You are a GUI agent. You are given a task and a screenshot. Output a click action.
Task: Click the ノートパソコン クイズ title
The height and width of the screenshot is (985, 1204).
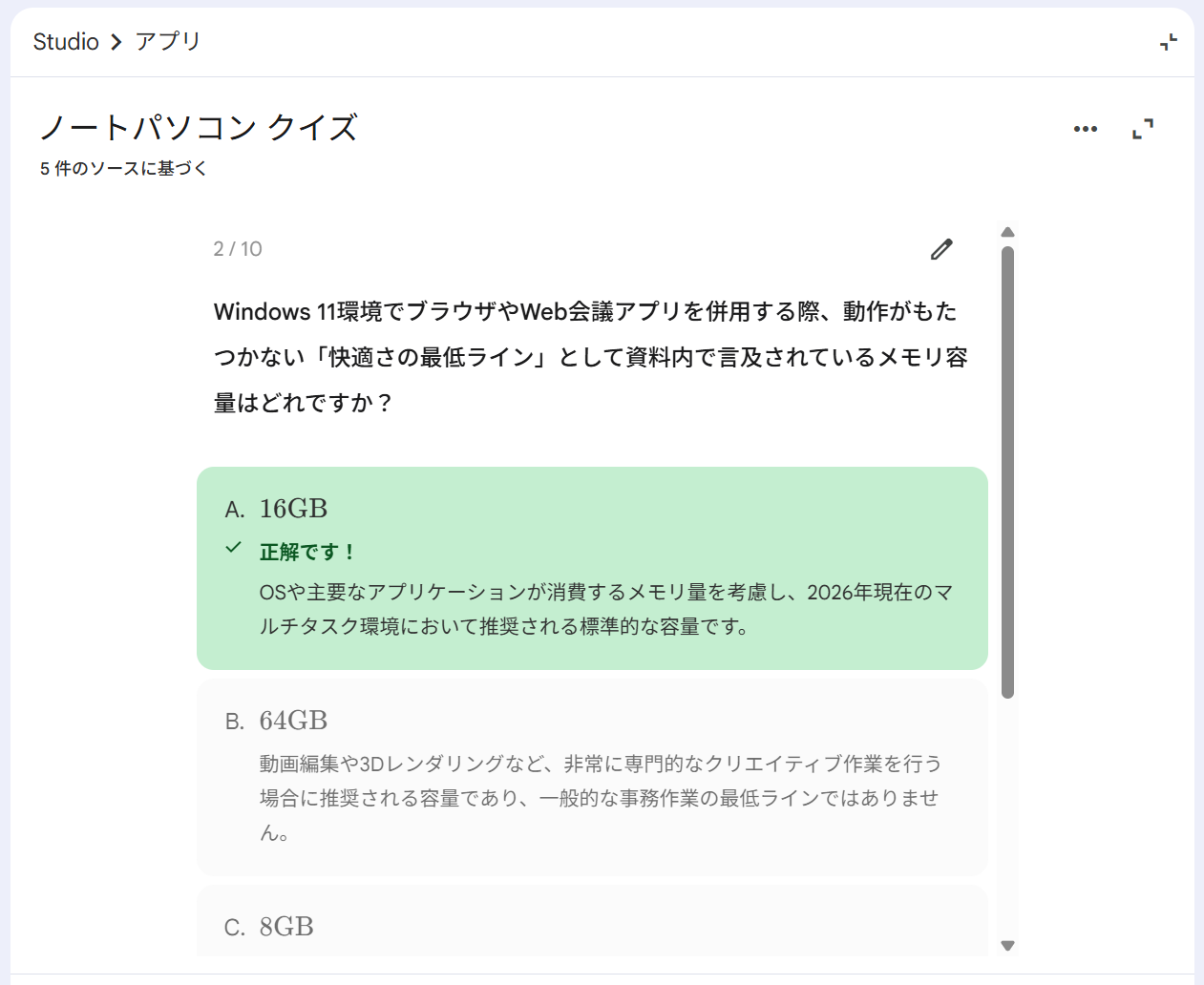coord(199,127)
